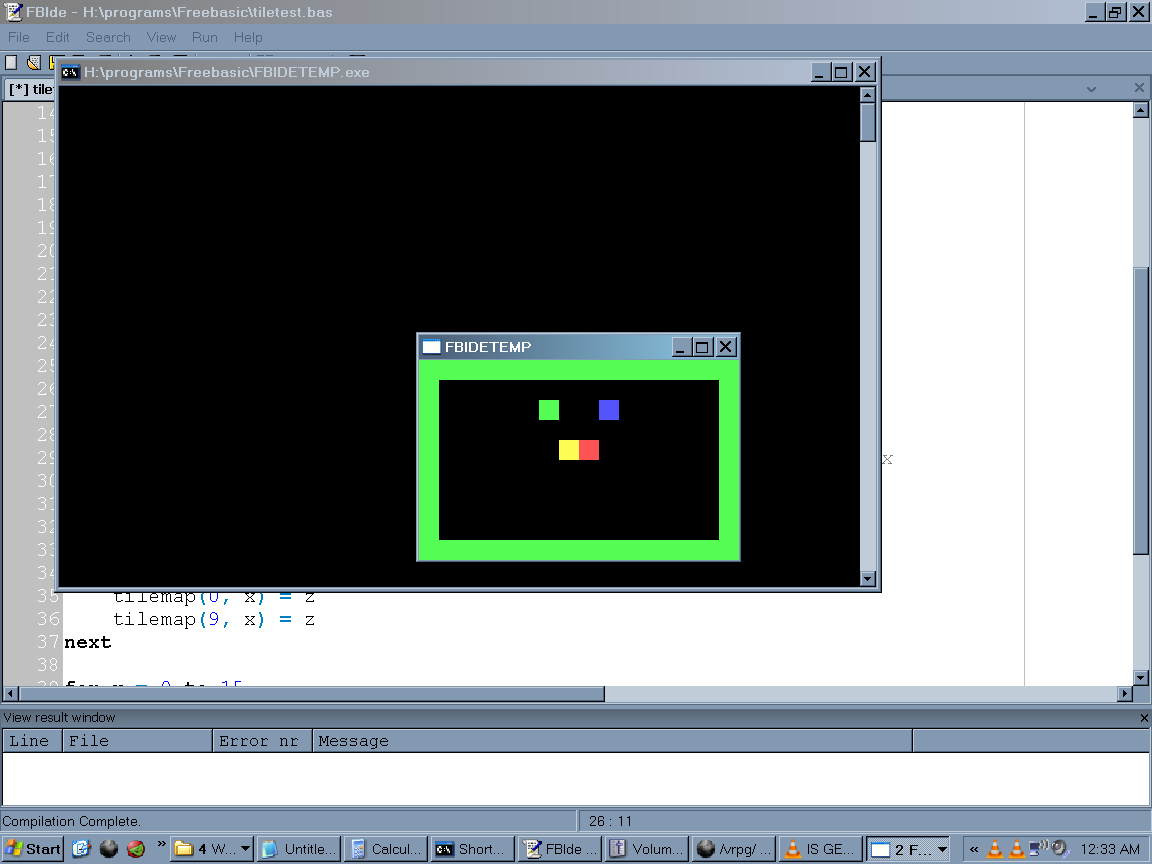Expand hidden system tray icons chevron

pyautogui.click(x=974, y=849)
